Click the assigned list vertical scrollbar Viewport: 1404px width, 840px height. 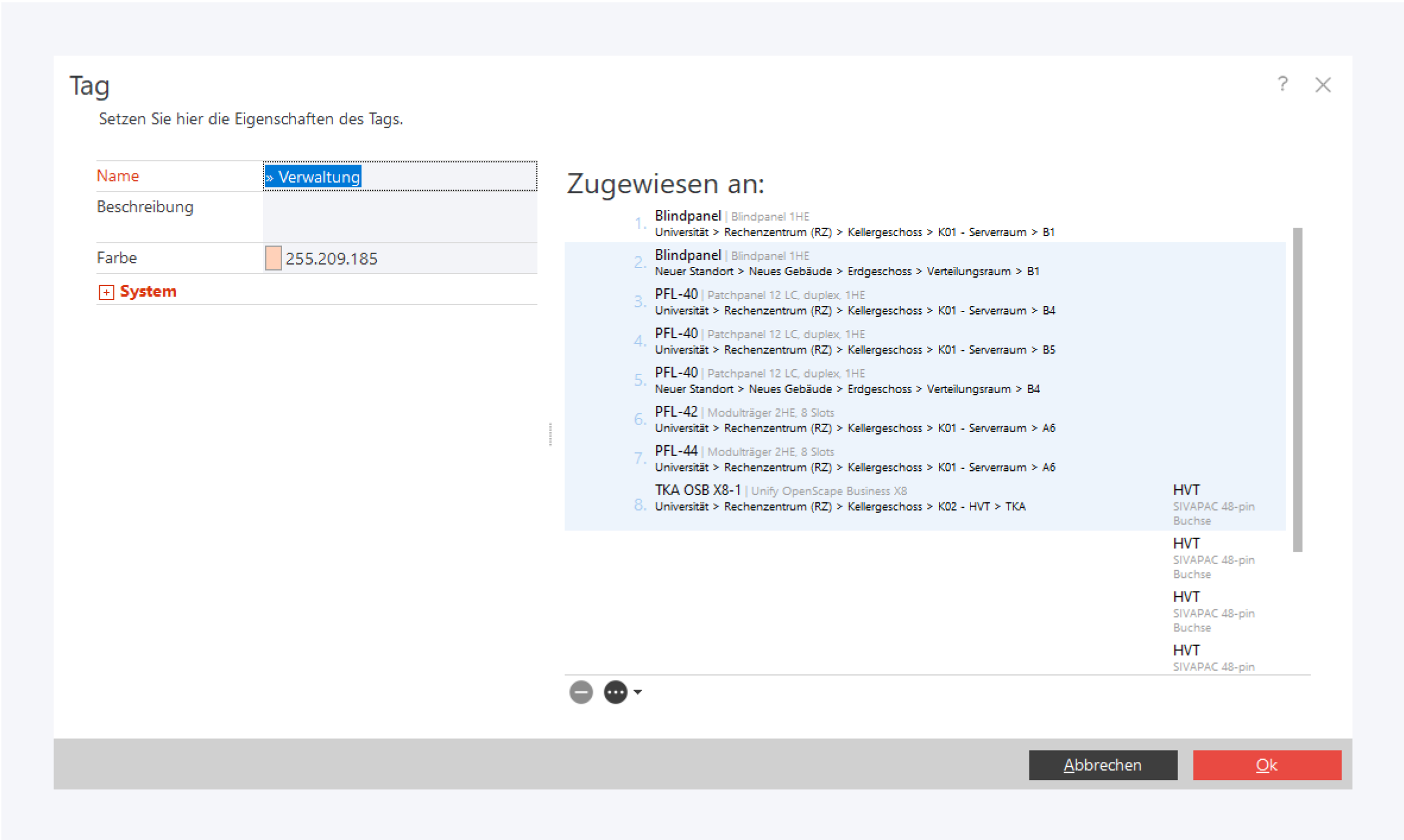point(1297,389)
